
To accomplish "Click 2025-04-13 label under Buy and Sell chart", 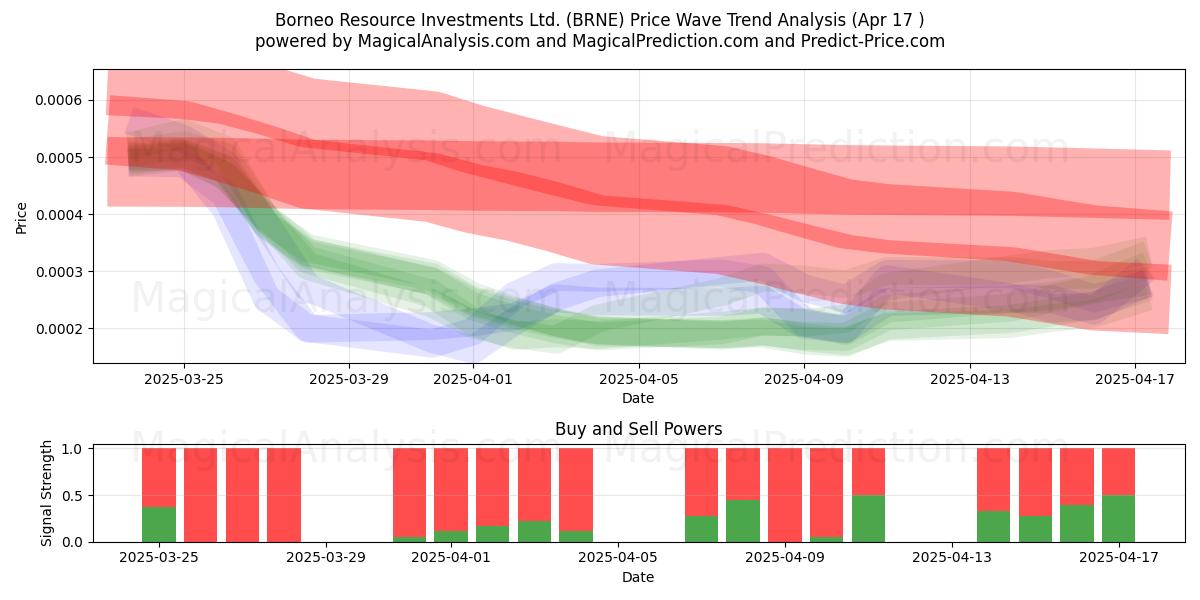I will coord(951,558).
